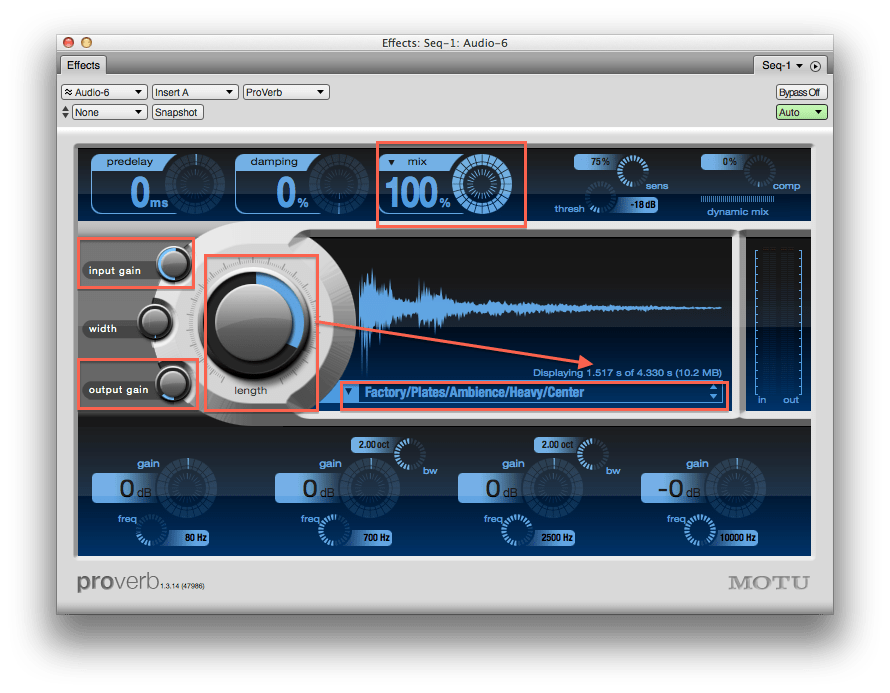Click the thresh knob in dynamic mix

pyautogui.click(x=601, y=197)
